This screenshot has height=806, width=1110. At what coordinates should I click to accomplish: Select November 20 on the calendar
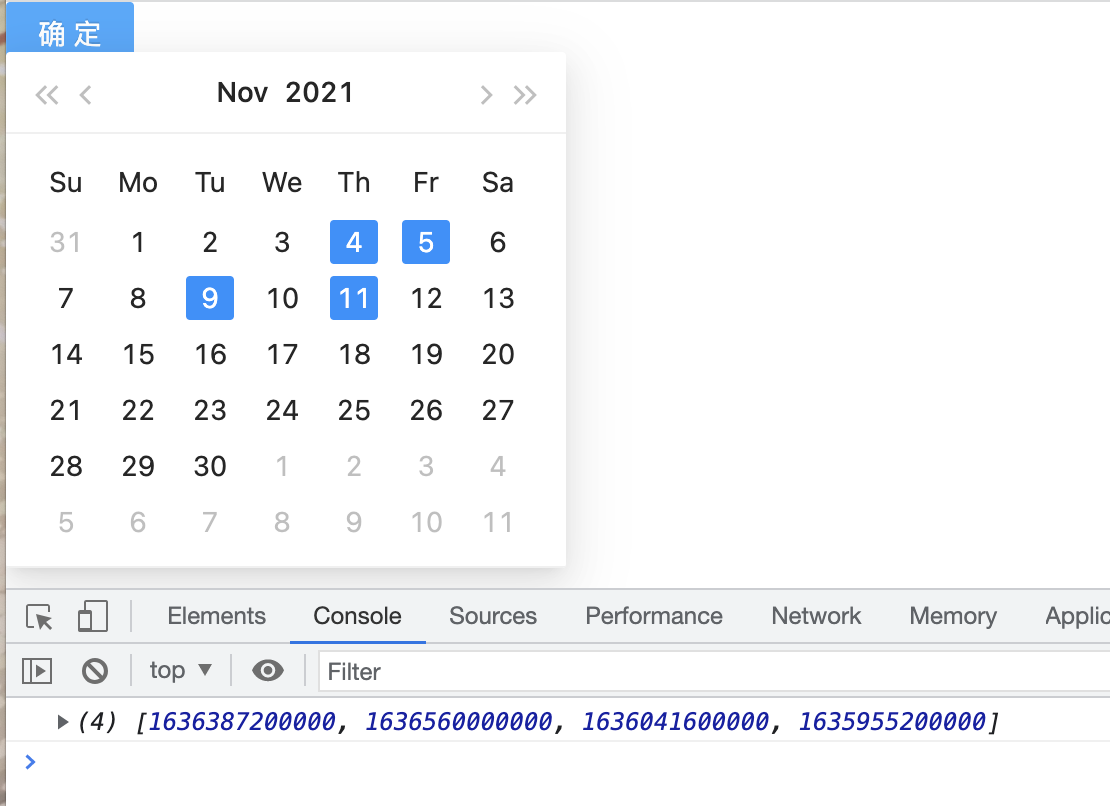498,354
